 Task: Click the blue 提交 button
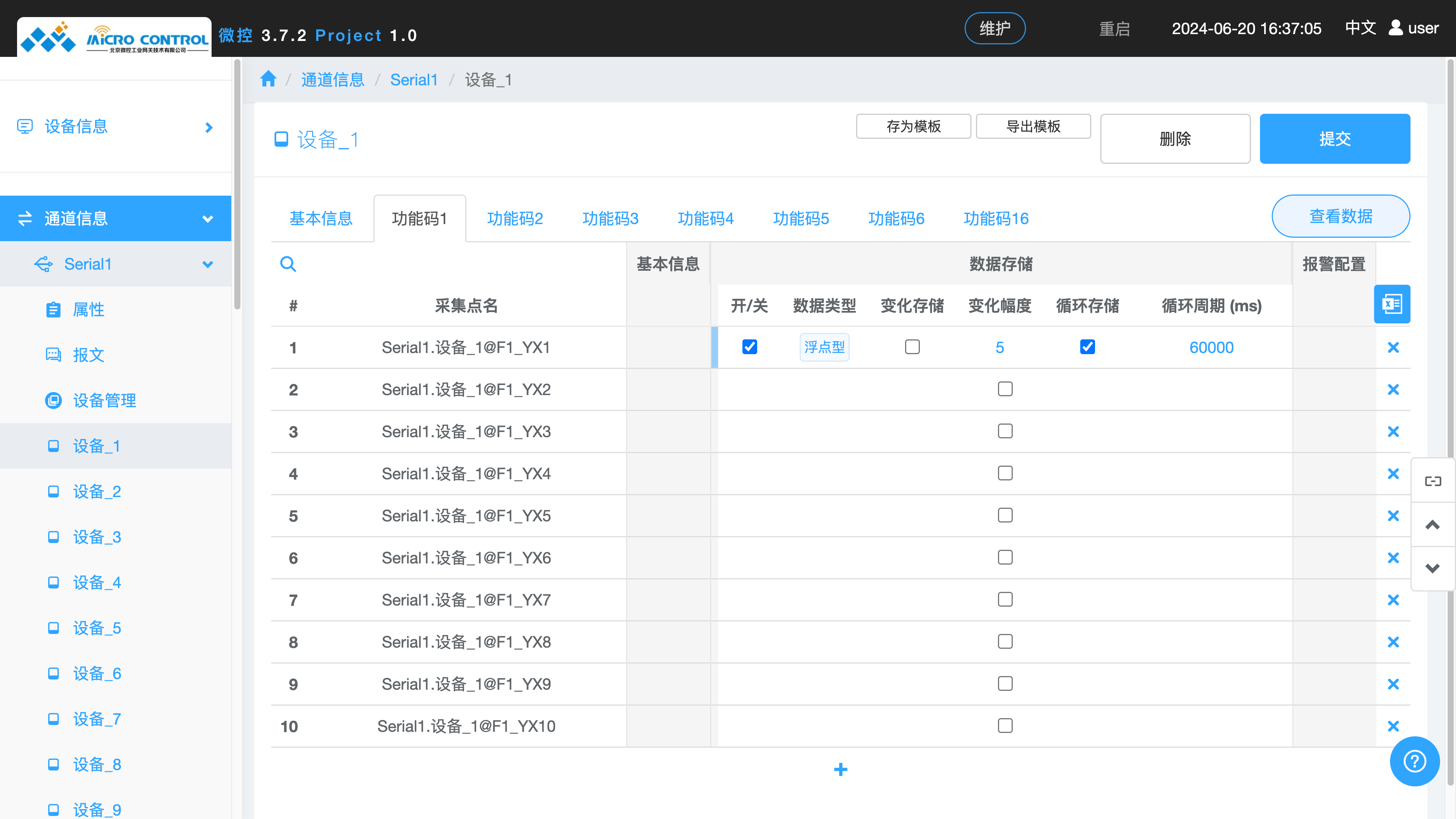pyautogui.click(x=1335, y=139)
